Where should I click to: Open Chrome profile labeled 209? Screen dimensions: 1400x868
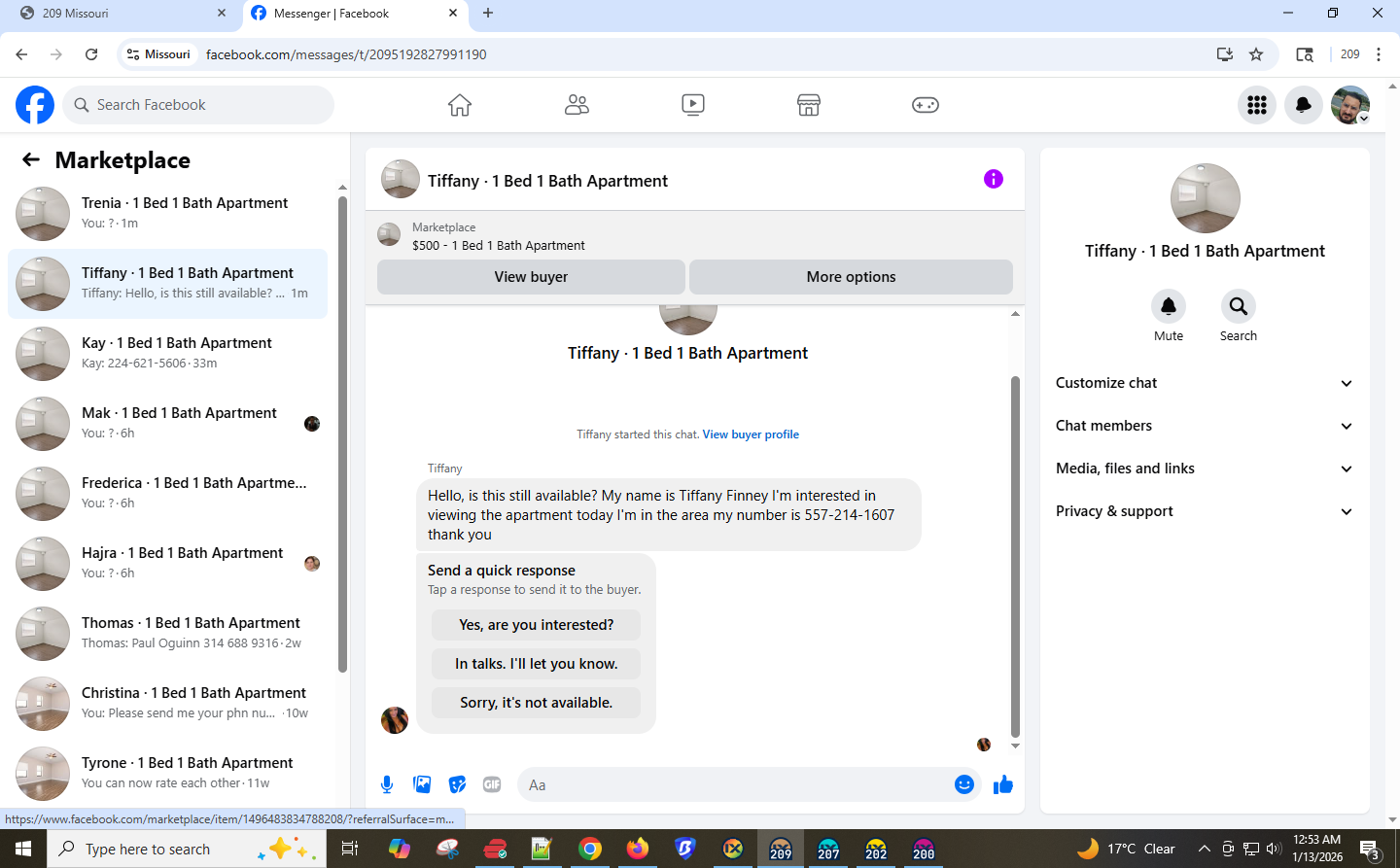click(1350, 54)
